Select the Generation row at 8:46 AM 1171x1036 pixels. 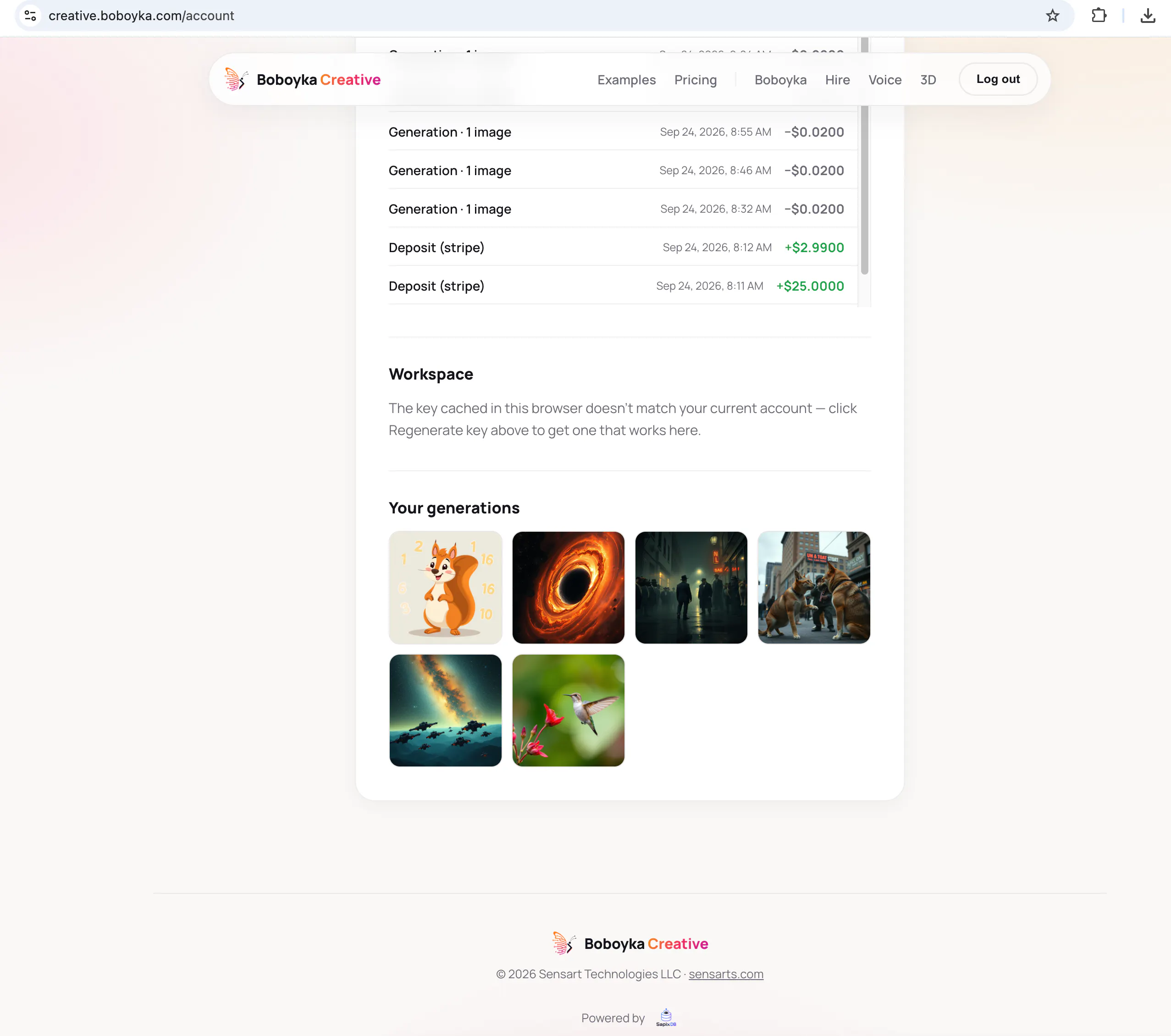pos(623,170)
